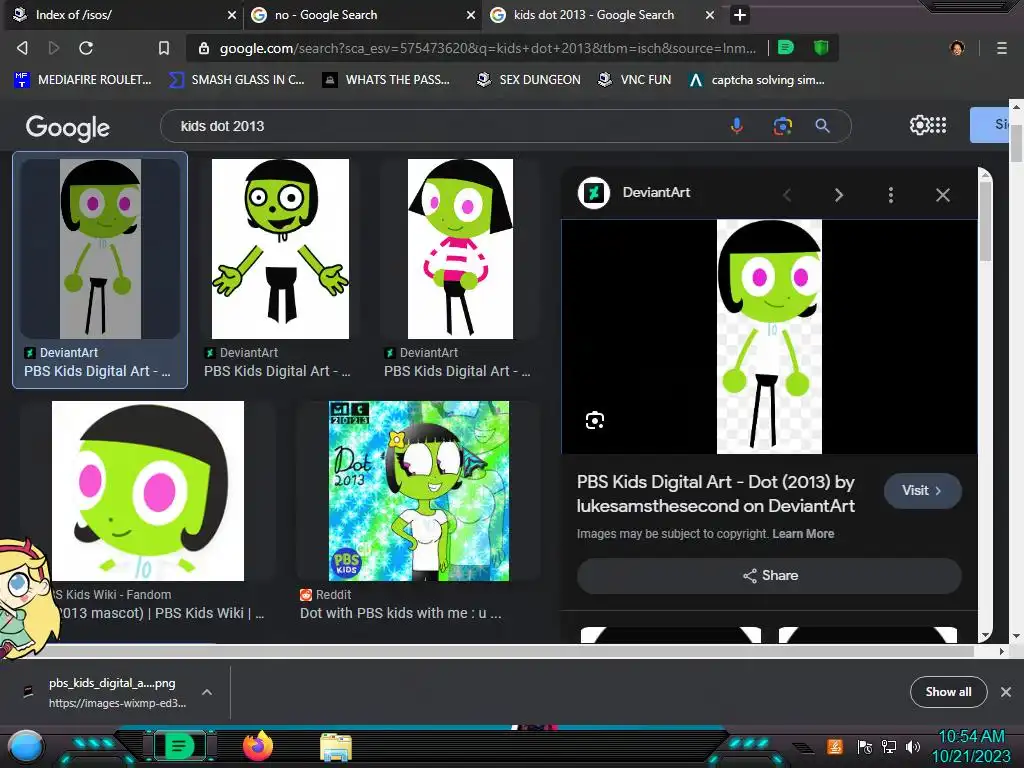Open the SMASH GLASS IN C... bookmark
1024x768 pixels.
pos(237,80)
